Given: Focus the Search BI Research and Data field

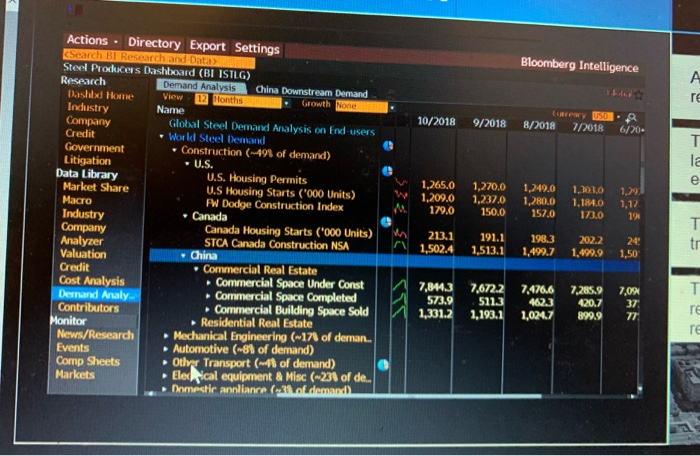Looking at the screenshot, I should point(159,58).
